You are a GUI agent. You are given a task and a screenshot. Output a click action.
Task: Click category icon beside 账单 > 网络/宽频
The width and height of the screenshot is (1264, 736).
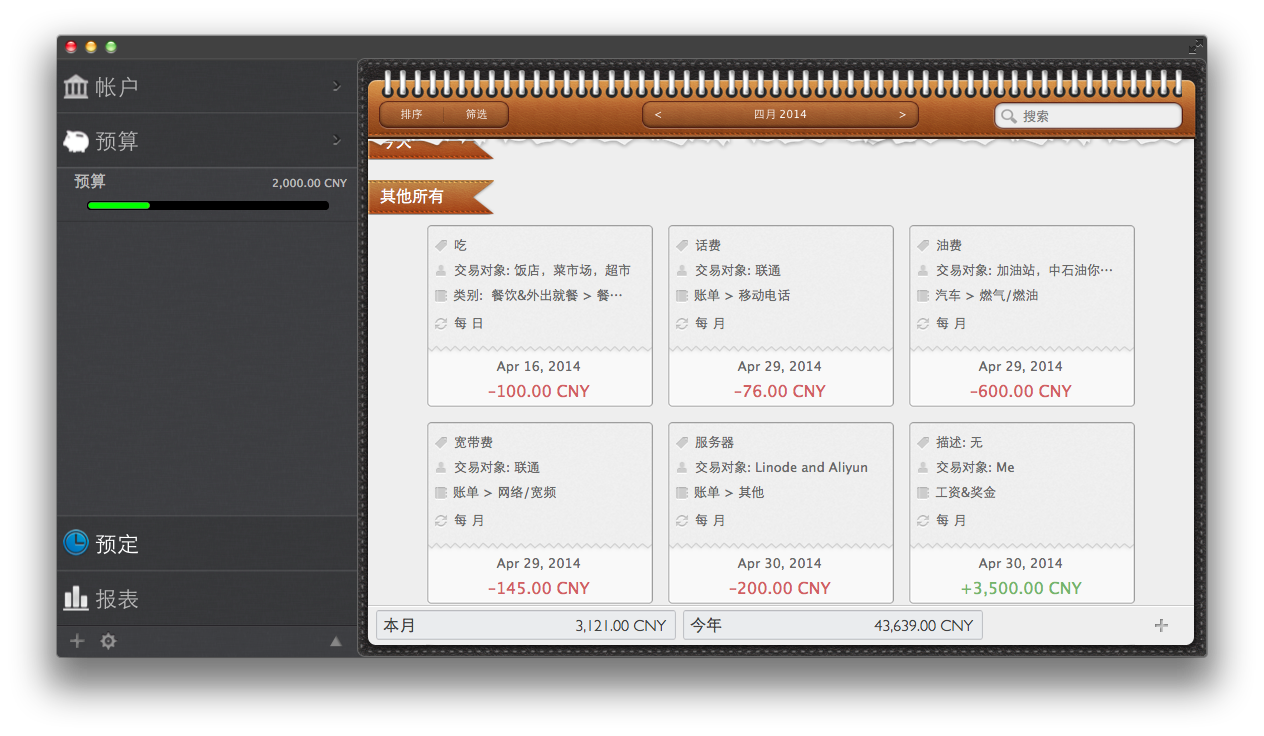coord(441,493)
